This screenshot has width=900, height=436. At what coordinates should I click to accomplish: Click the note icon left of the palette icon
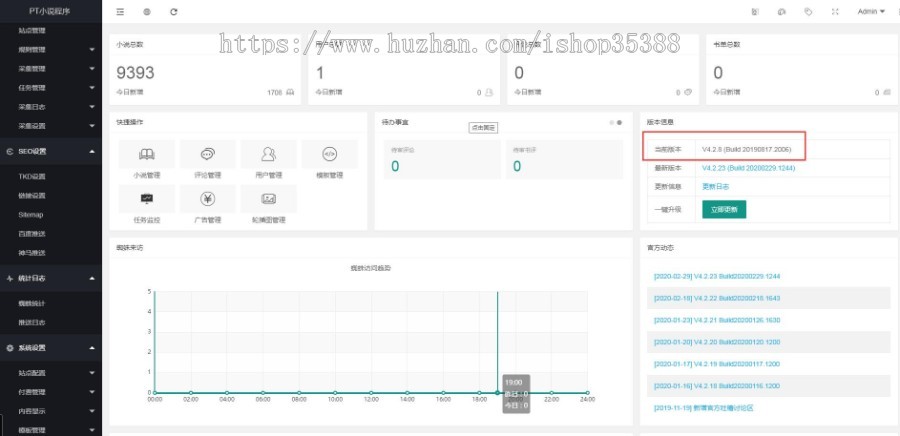(755, 11)
